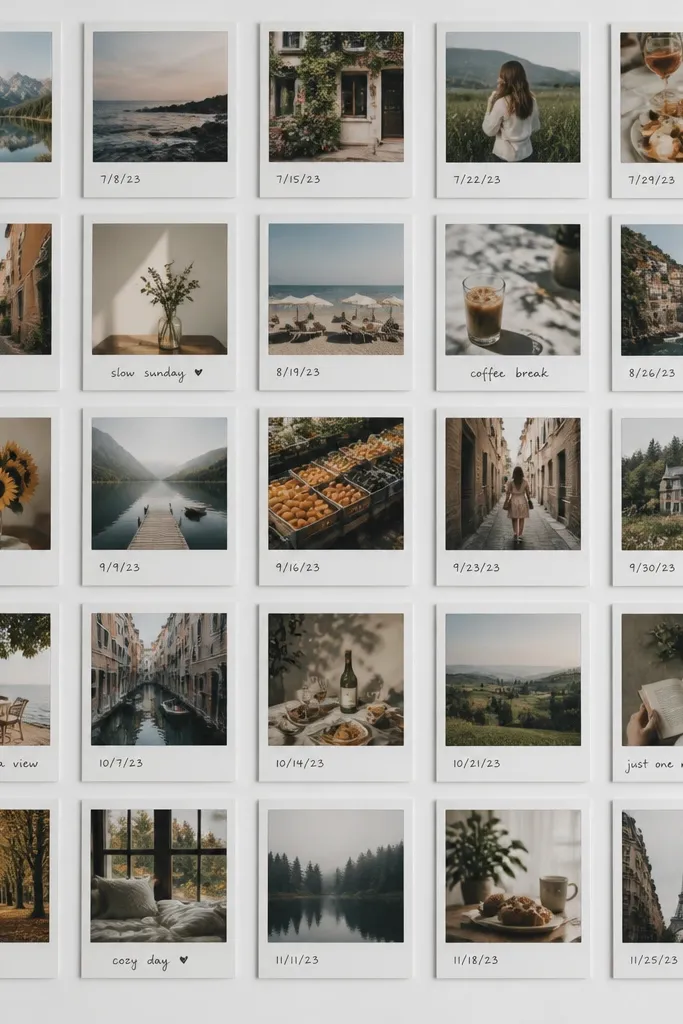Open the pastries and mug photo dated 11/18/23
The height and width of the screenshot is (1024, 683).
point(513,876)
